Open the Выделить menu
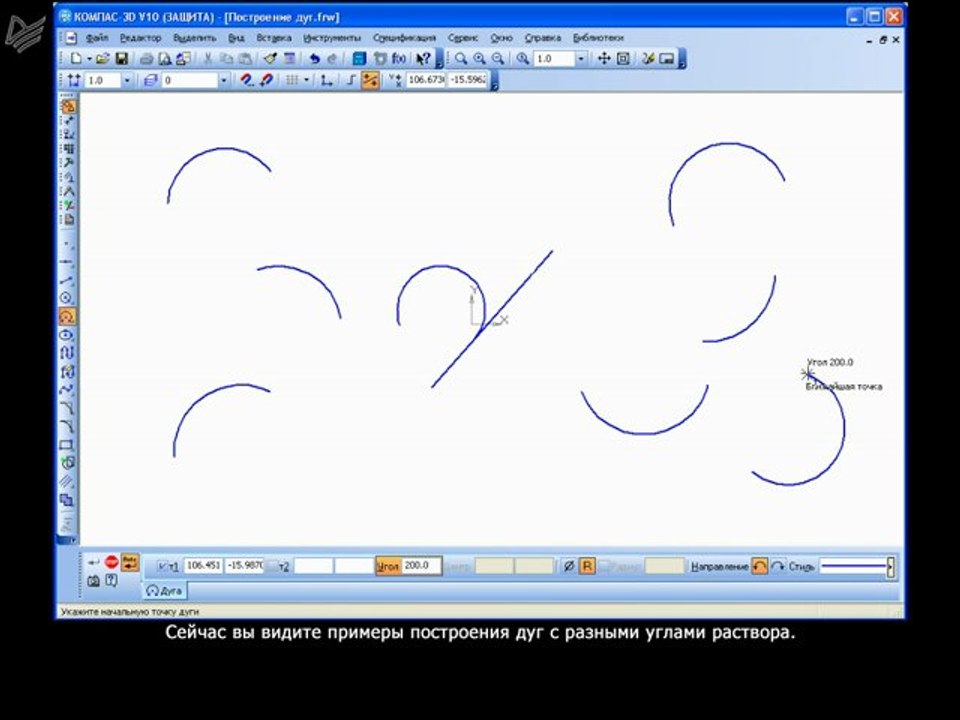This screenshot has height=720, width=960. (x=195, y=38)
